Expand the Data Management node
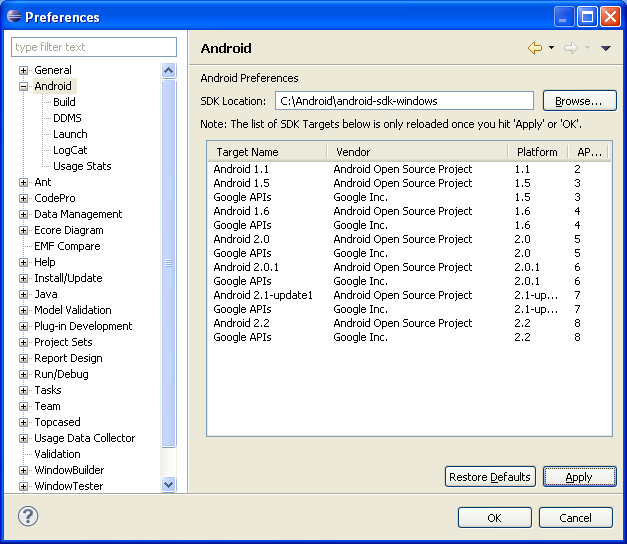Viewport: 627px width, 544px height. tap(24, 214)
